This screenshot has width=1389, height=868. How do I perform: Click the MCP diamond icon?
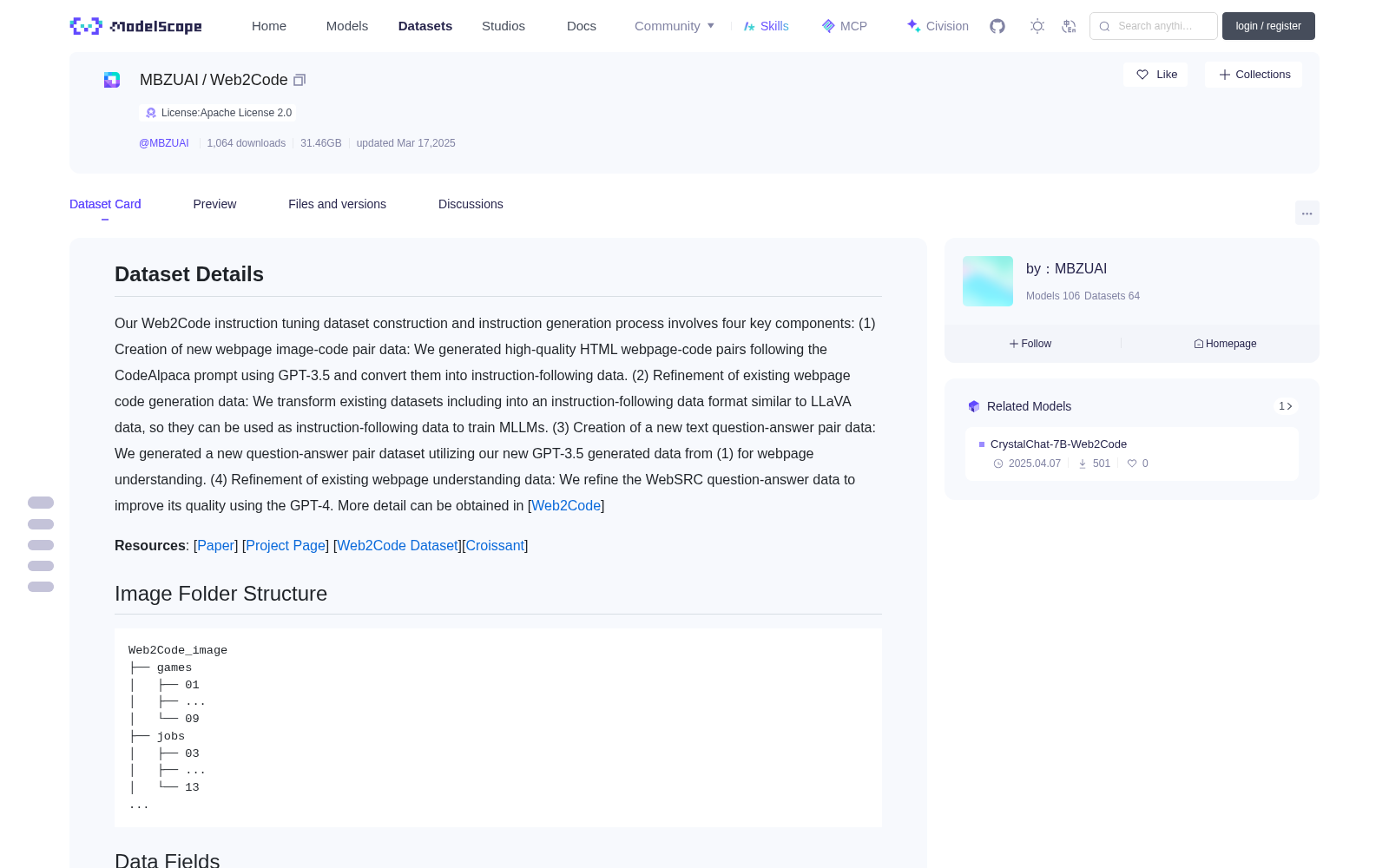coord(828,26)
